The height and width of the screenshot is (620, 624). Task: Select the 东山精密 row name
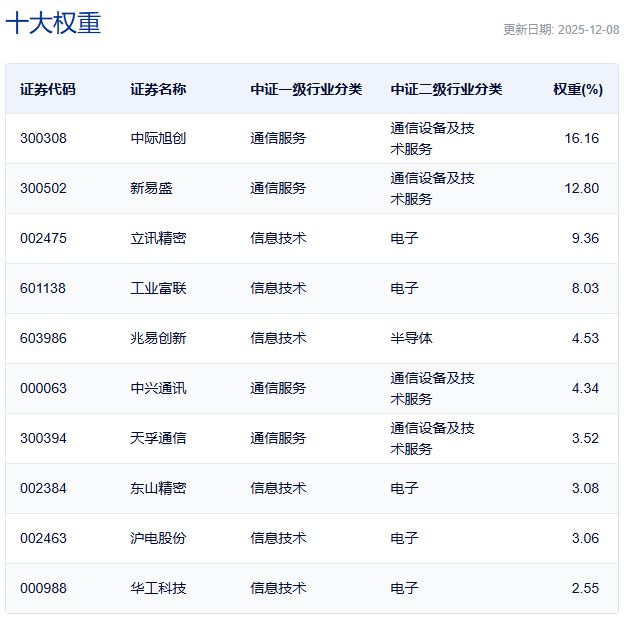click(158, 488)
